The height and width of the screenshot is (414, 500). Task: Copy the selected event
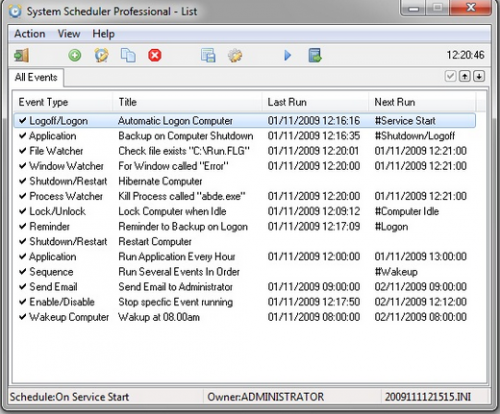(128, 55)
